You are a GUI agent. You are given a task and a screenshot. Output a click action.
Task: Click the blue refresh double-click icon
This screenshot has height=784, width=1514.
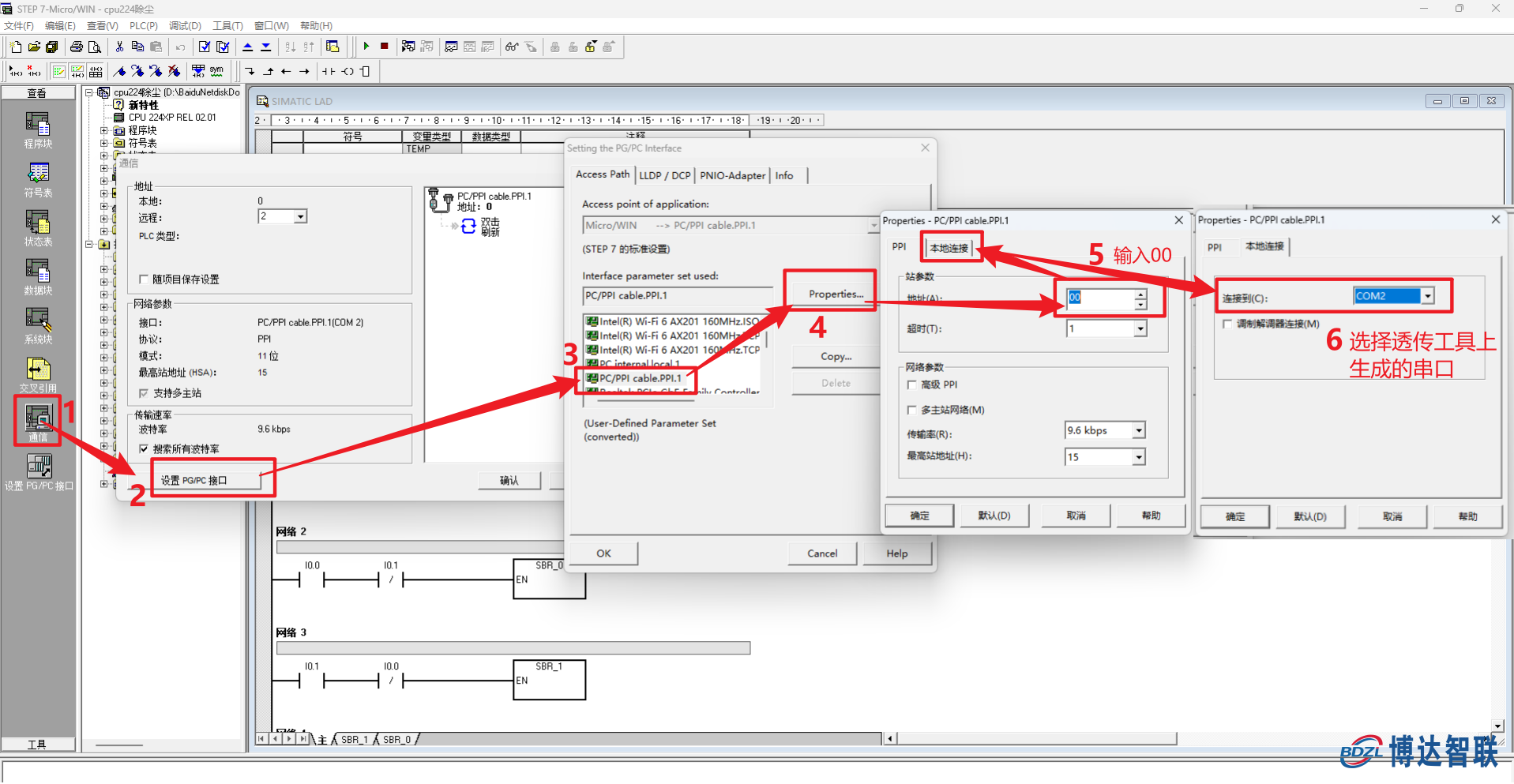(x=468, y=227)
